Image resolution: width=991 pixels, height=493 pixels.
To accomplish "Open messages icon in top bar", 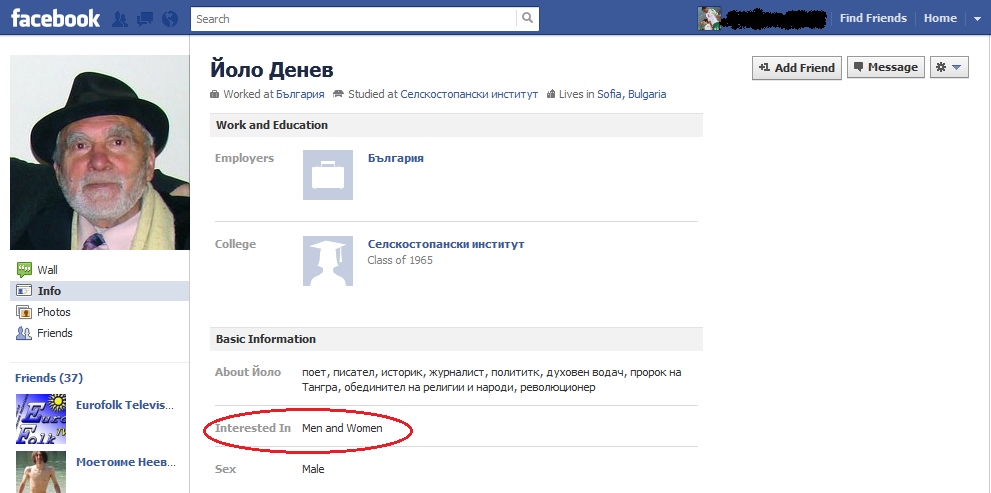I will pyautogui.click(x=145, y=19).
